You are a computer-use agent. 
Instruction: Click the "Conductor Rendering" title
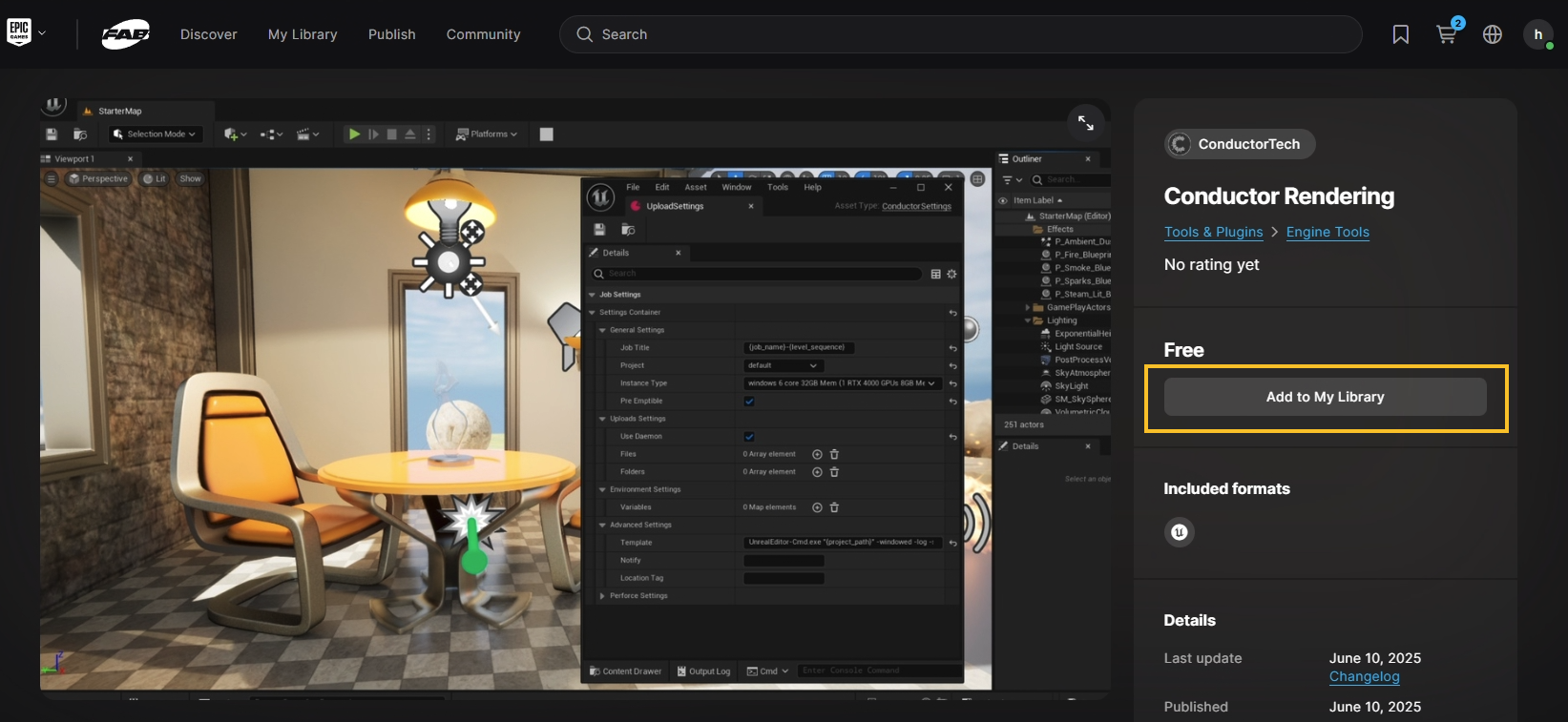(x=1279, y=196)
